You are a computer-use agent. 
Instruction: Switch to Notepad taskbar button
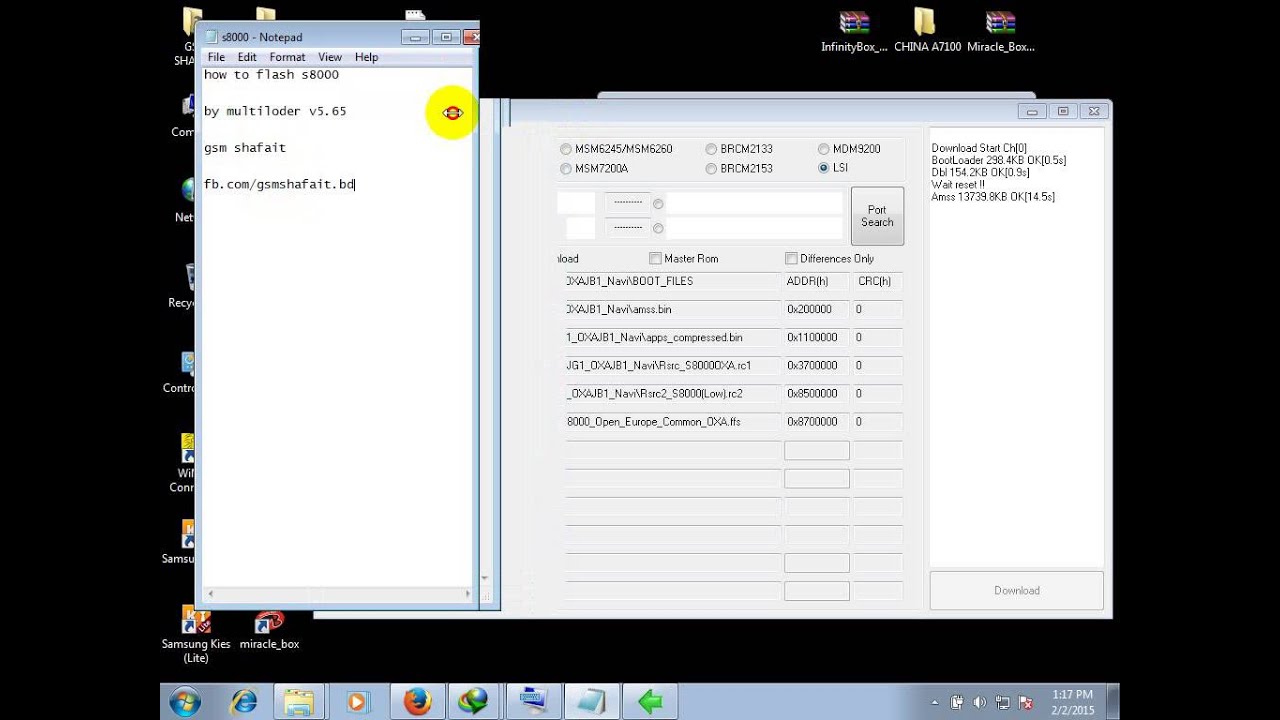coord(592,702)
